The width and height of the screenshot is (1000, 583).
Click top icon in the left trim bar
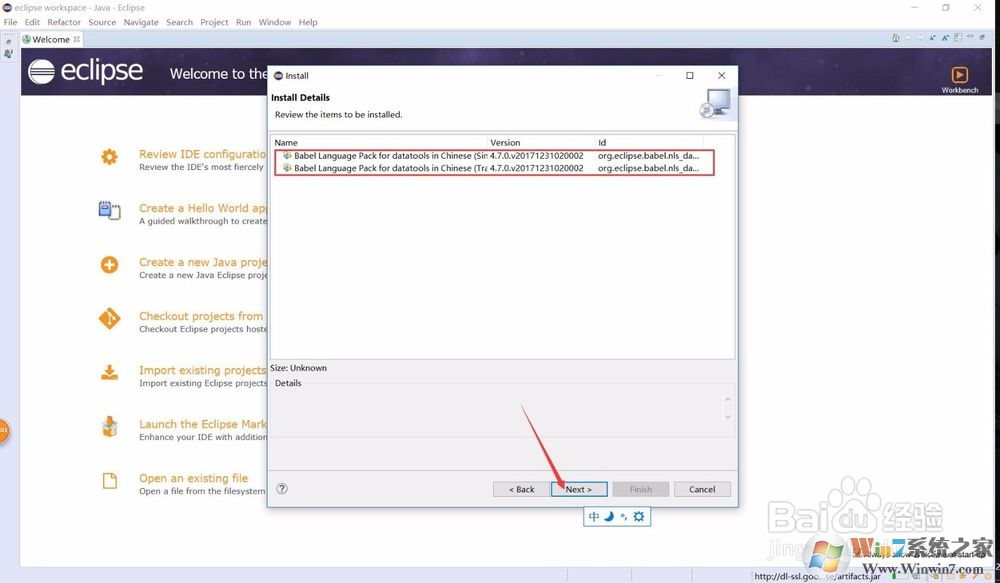(8, 41)
